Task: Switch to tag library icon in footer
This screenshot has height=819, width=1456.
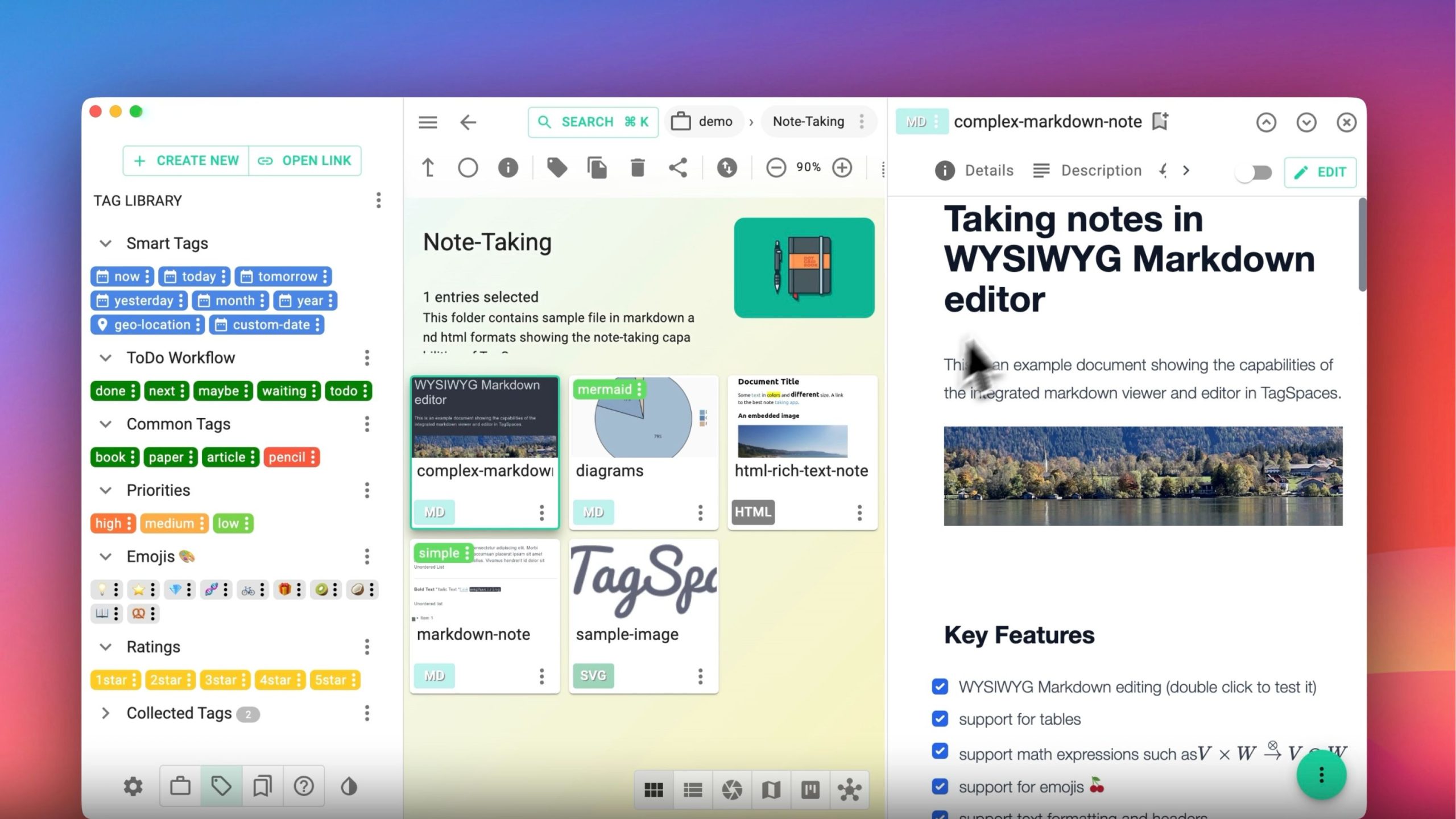Action: (x=221, y=787)
